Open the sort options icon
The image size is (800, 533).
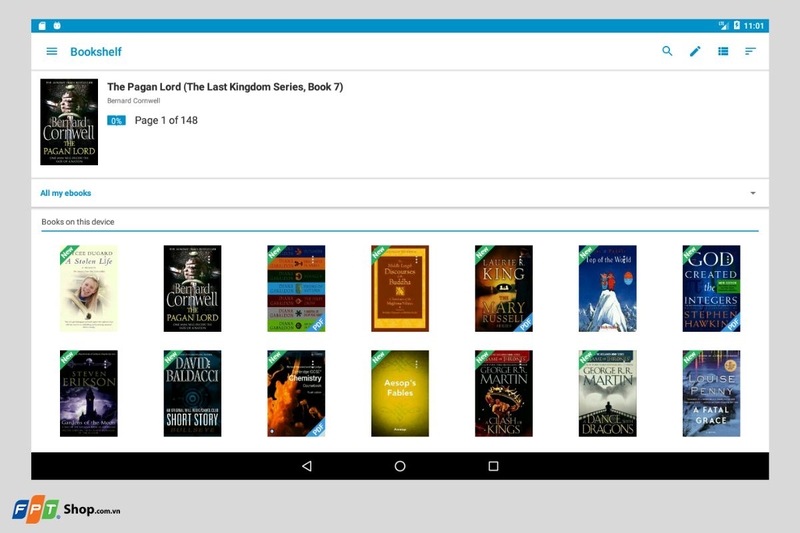[x=750, y=51]
